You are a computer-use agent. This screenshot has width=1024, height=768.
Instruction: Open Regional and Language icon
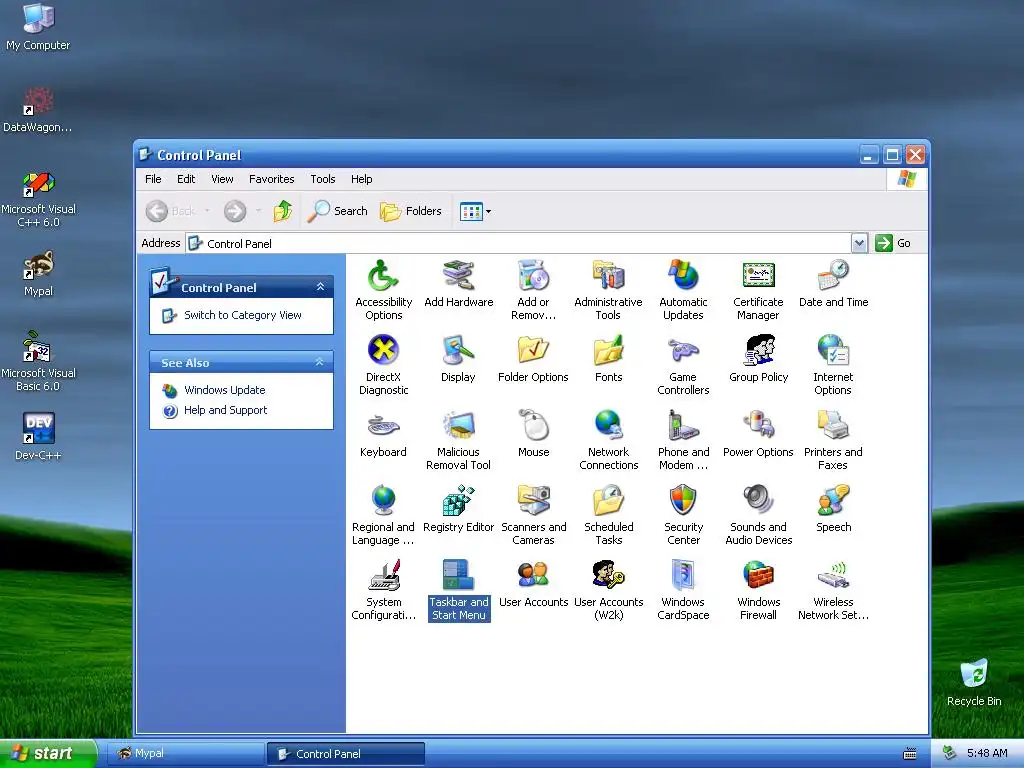pyautogui.click(x=383, y=501)
